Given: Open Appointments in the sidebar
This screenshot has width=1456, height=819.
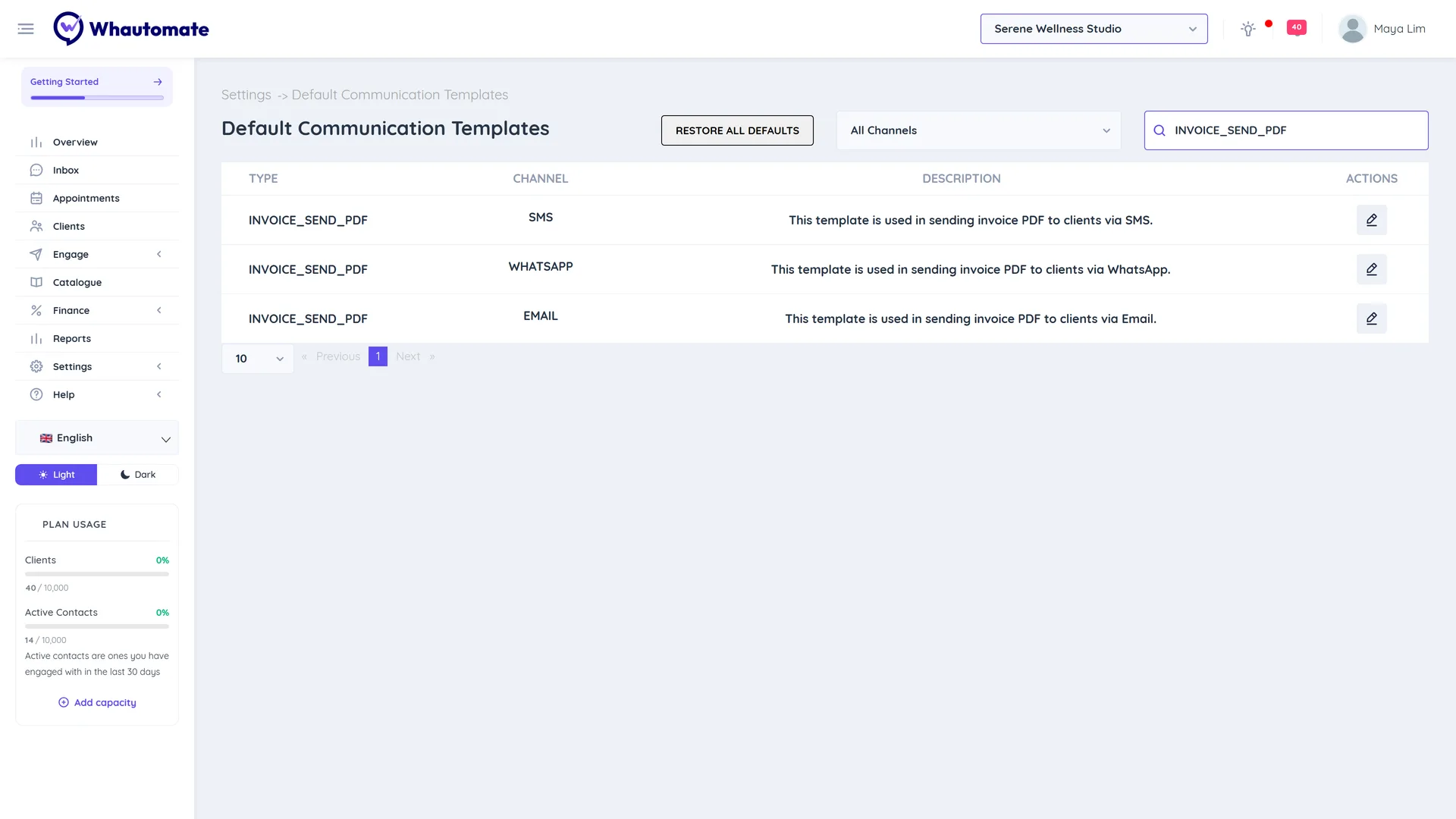Looking at the screenshot, I should pyautogui.click(x=97, y=199).
